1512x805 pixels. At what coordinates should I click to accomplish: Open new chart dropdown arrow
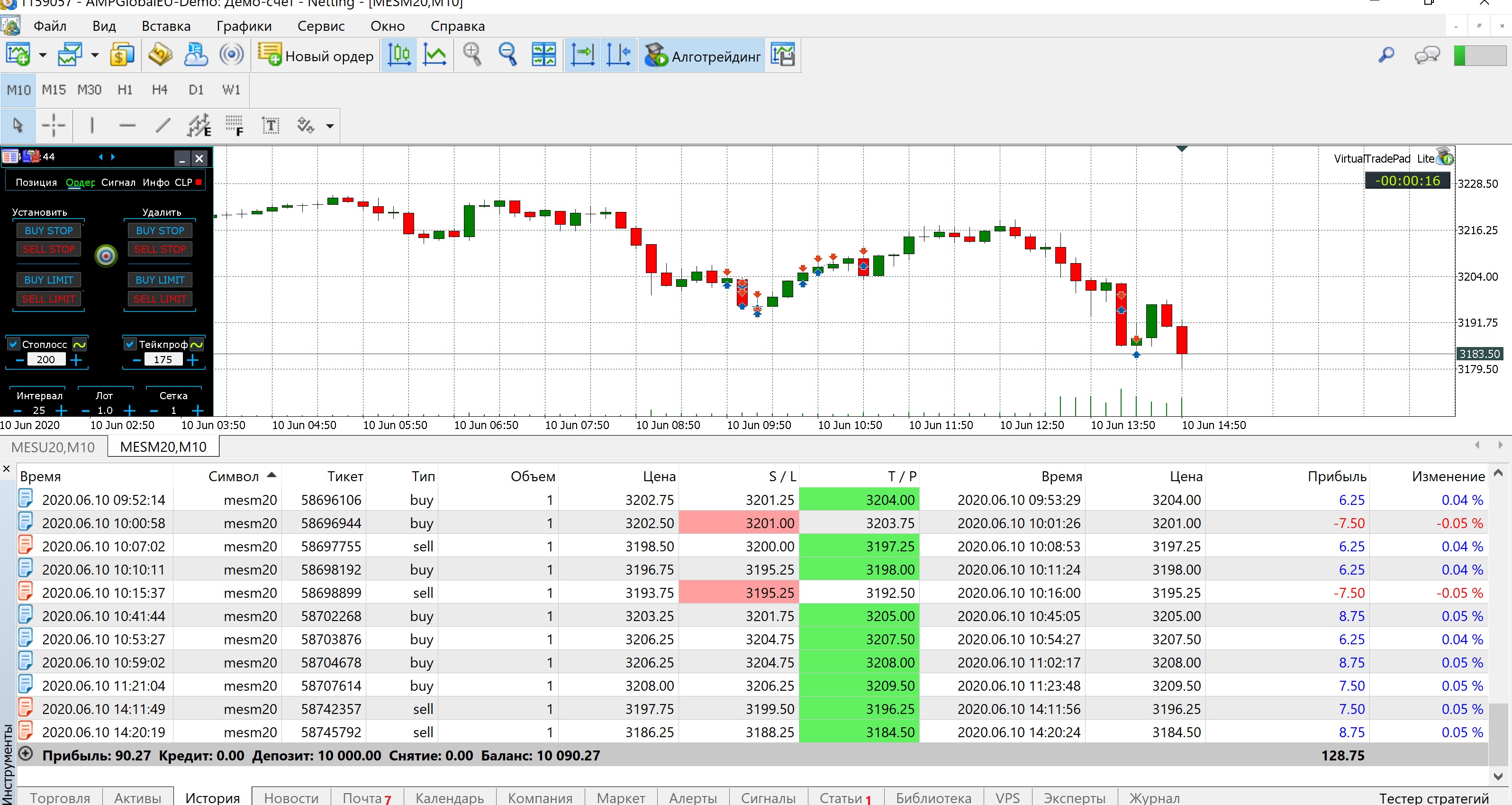(43, 56)
